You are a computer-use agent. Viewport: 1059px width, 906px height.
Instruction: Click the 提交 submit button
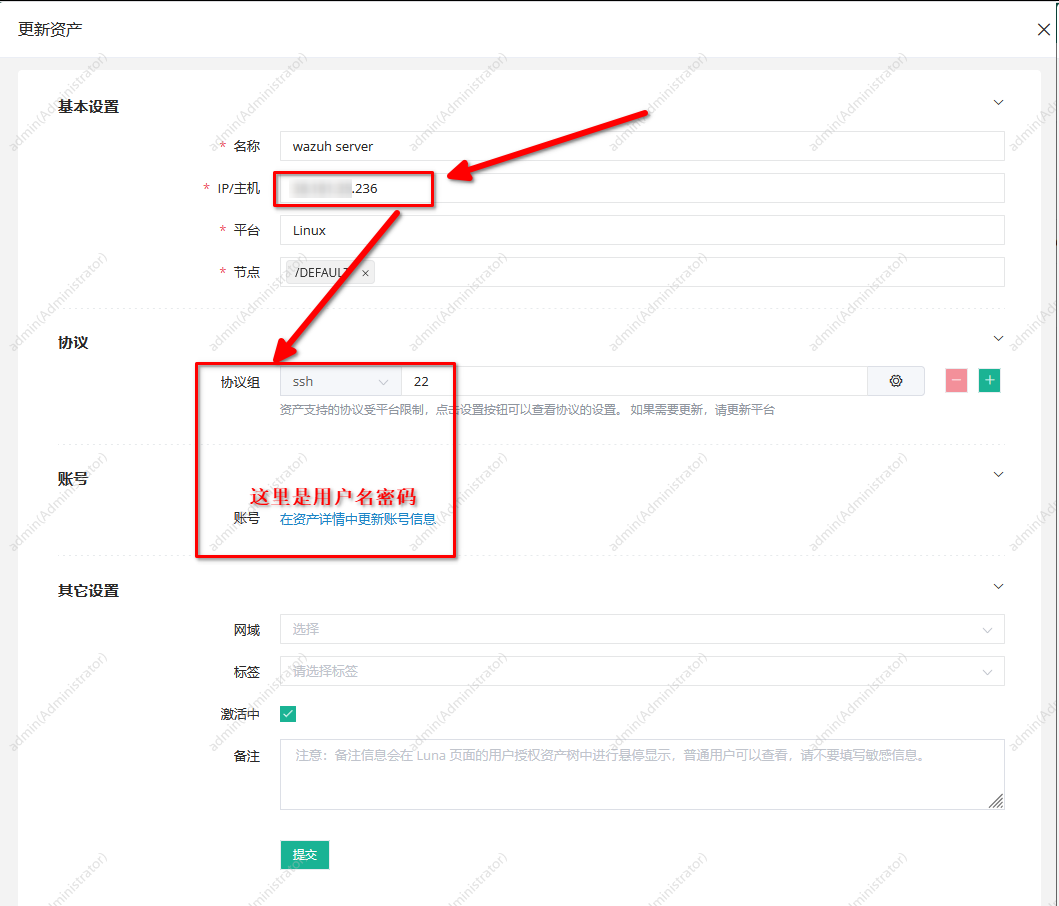304,855
